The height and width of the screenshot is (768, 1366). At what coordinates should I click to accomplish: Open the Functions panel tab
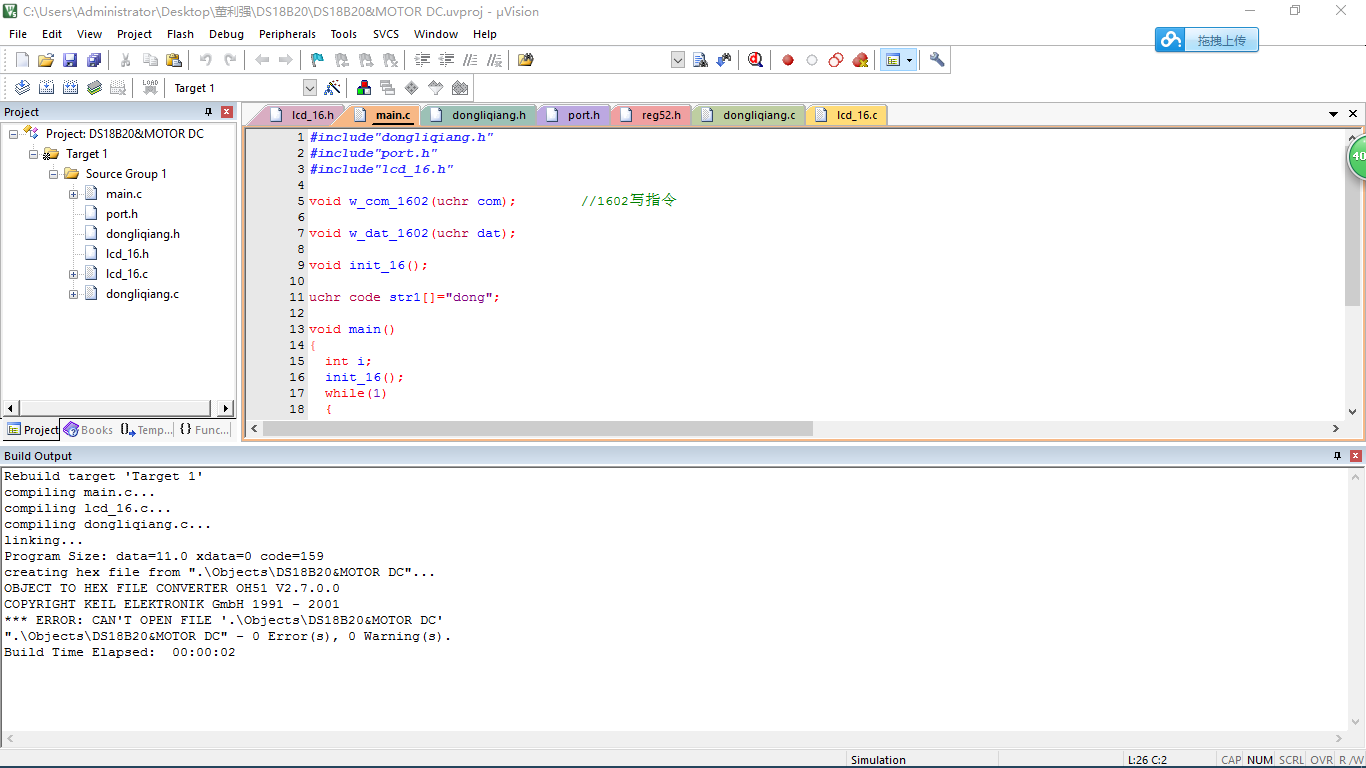(204, 430)
